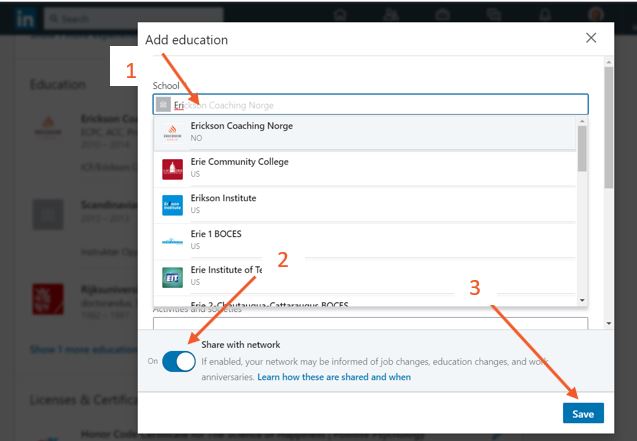Image resolution: width=637 pixels, height=441 pixels.
Task: Select Erie 1 BOCES suggestion
Action: click(x=364, y=240)
